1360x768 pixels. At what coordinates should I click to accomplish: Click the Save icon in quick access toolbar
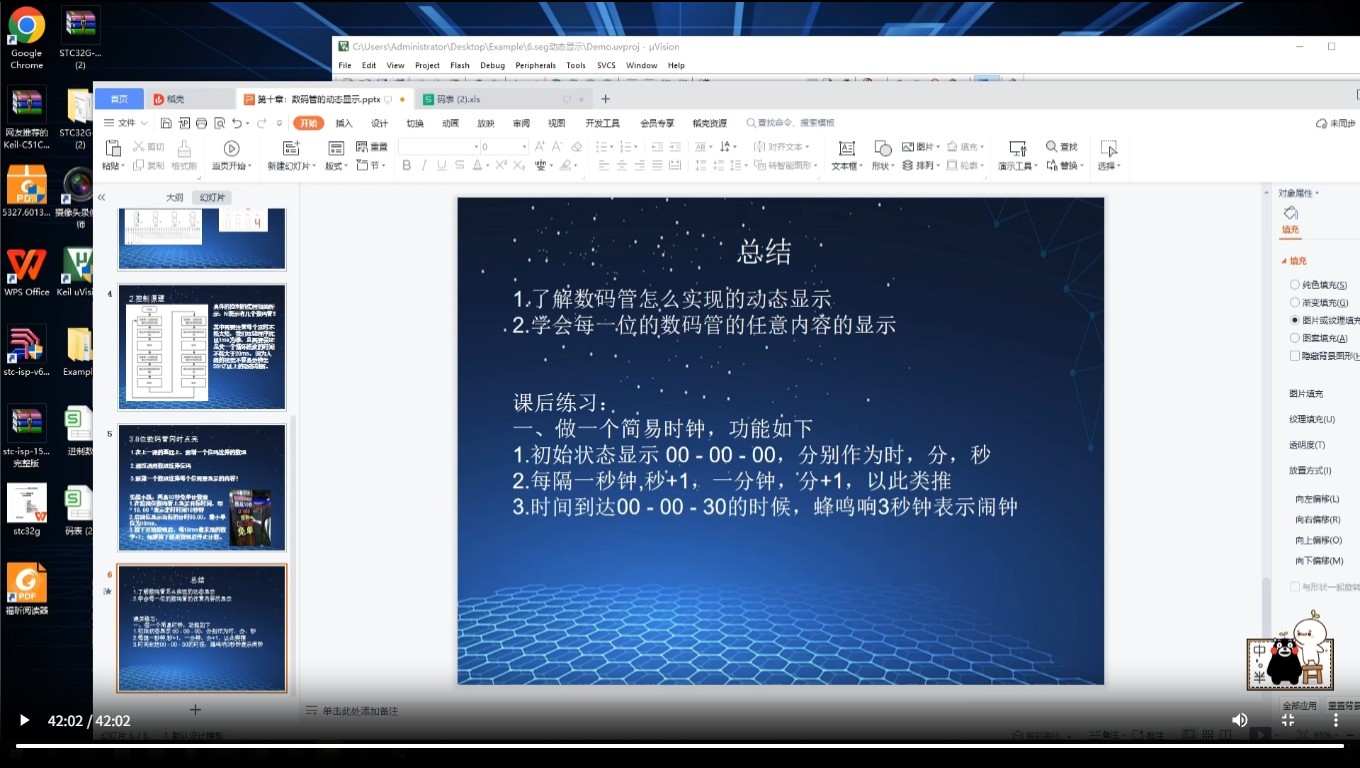click(166, 123)
